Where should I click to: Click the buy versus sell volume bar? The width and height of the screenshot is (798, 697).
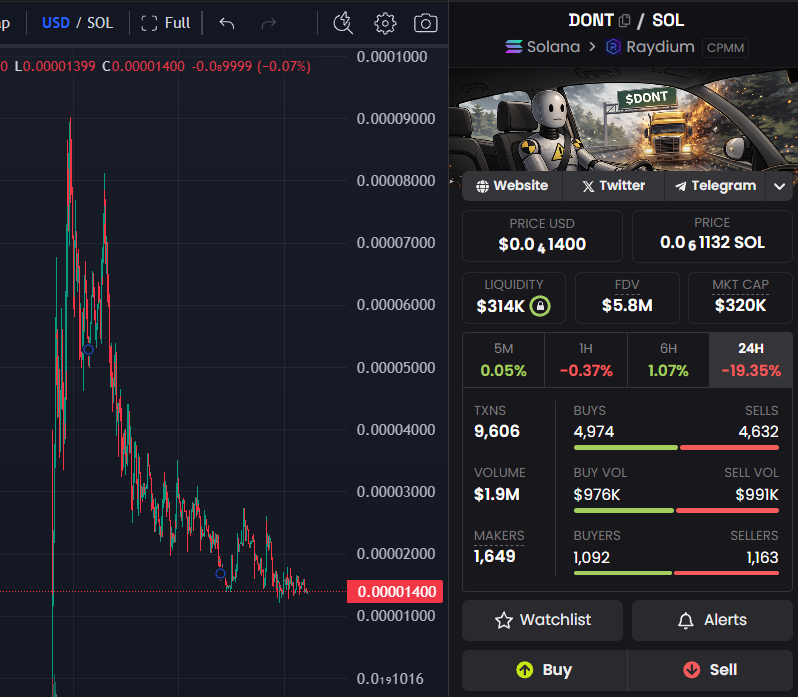click(676, 510)
